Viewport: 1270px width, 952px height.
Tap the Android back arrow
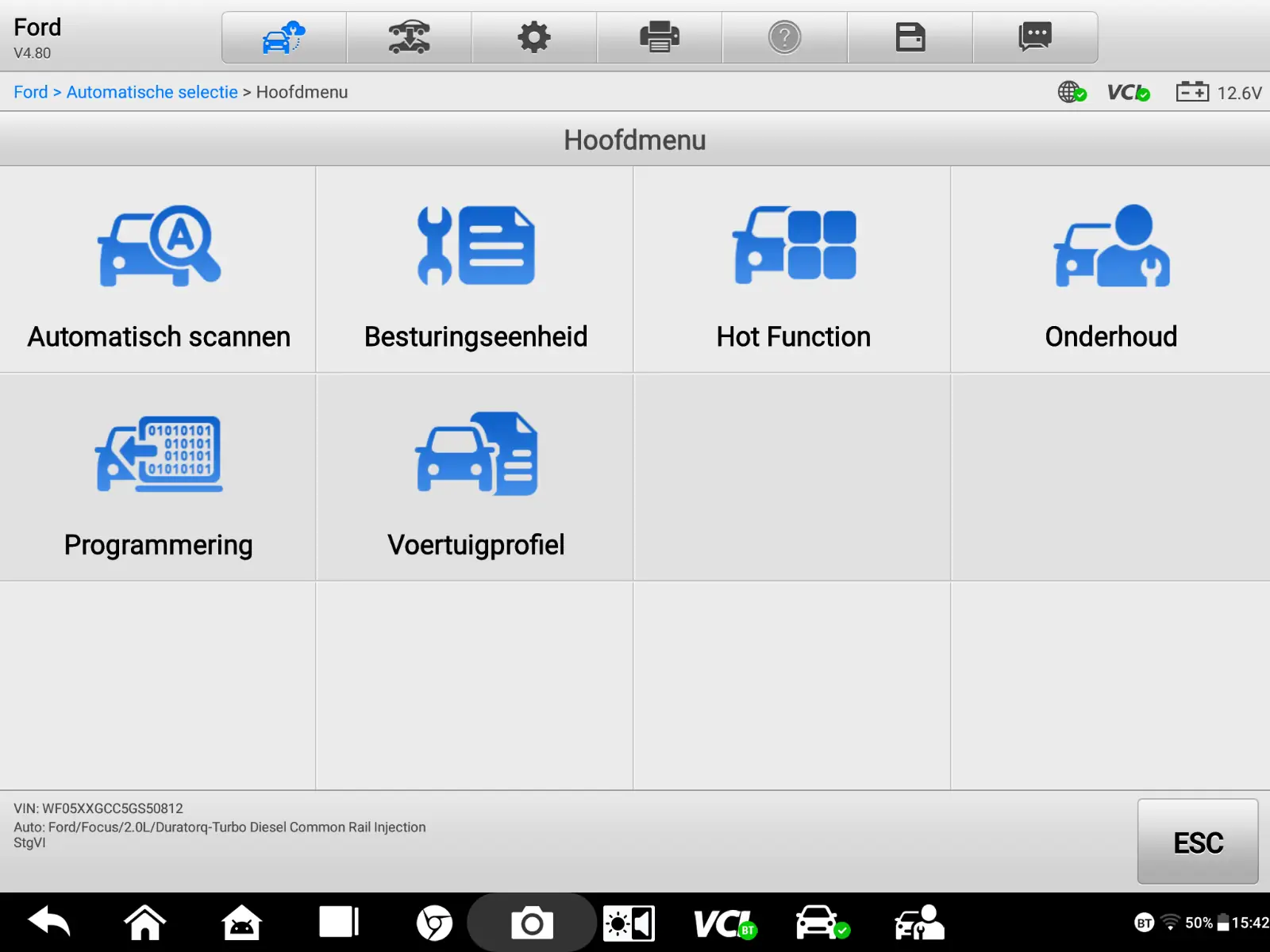(49, 923)
